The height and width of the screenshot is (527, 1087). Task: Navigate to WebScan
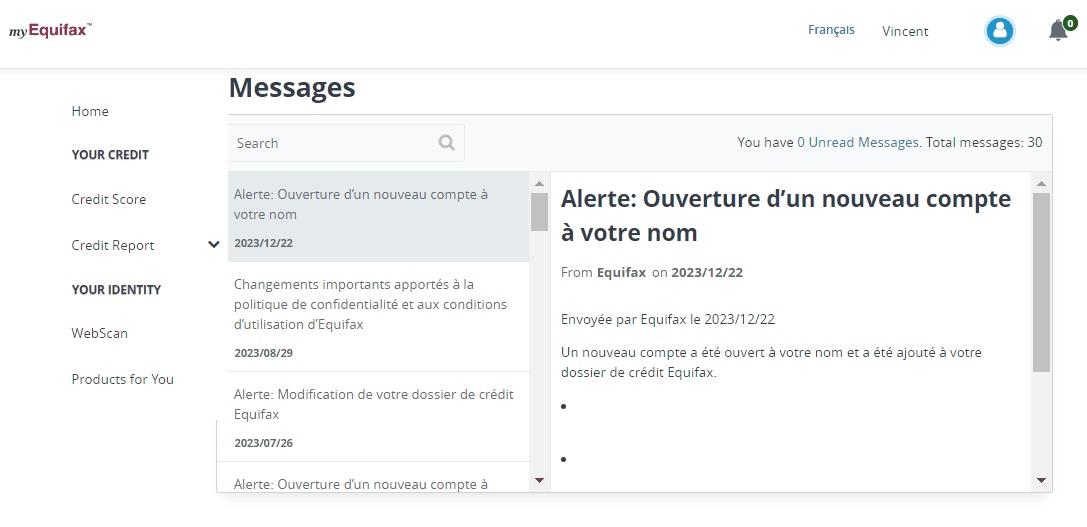pos(100,333)
